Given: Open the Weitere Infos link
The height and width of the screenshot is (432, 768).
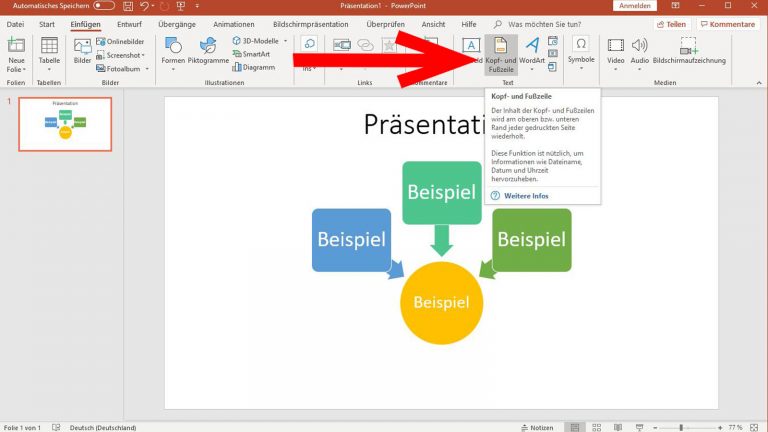Looking at the screenshot, I should 526,195.
